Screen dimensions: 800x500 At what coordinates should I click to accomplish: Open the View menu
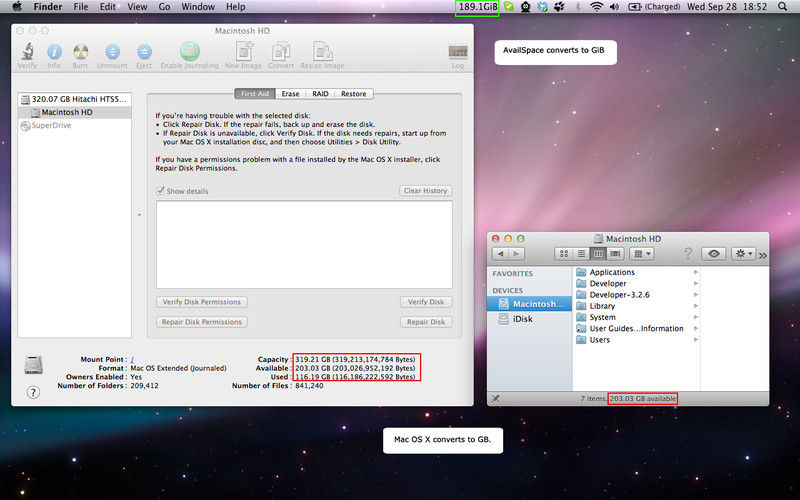coord(137,7)
